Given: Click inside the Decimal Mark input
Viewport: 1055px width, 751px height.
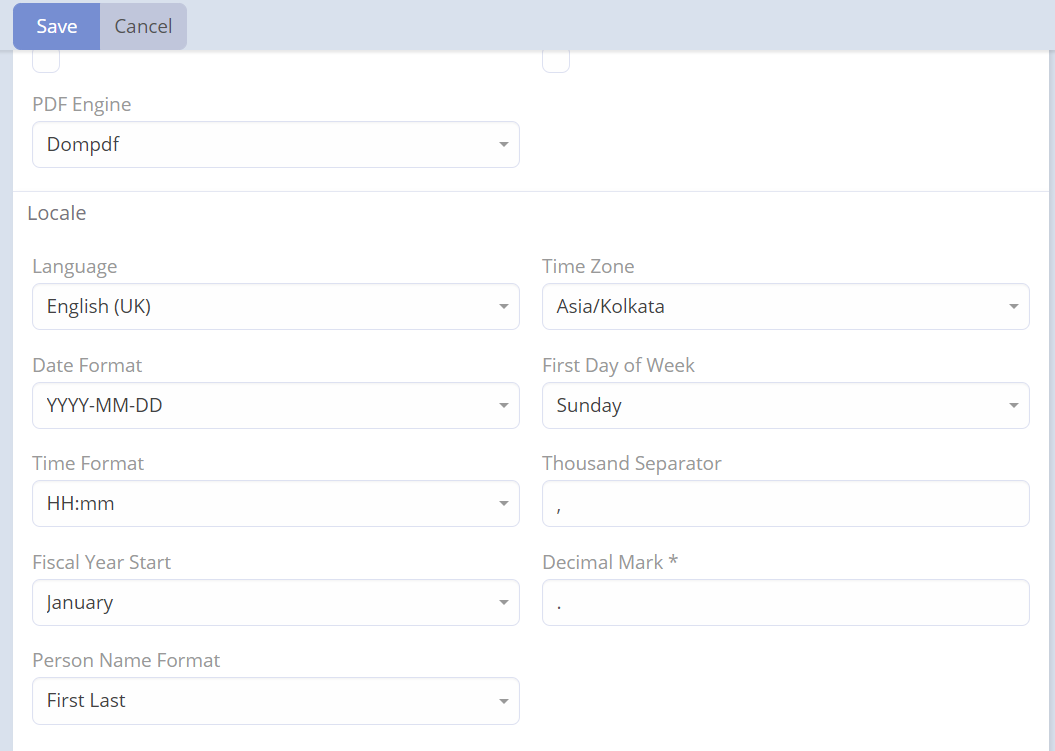Looking at the screenshot, I should click(785, 603).
